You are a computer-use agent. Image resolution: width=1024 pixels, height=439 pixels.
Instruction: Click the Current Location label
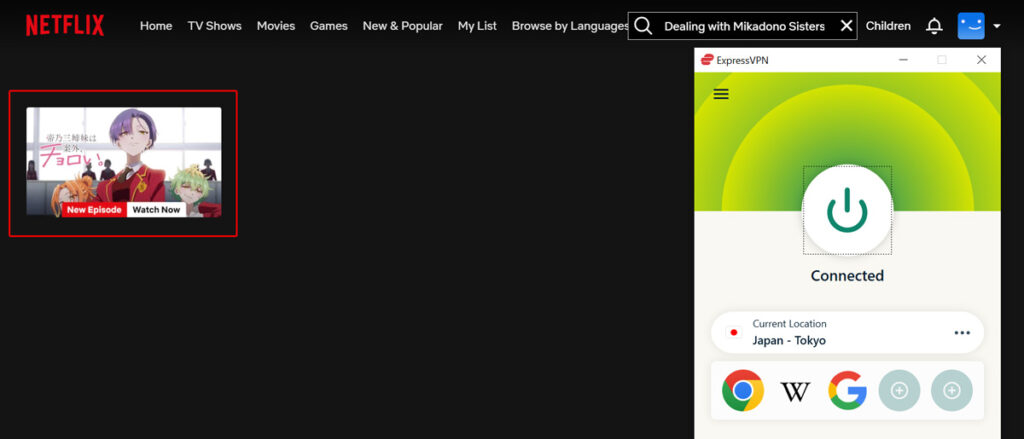pos(789,323)
